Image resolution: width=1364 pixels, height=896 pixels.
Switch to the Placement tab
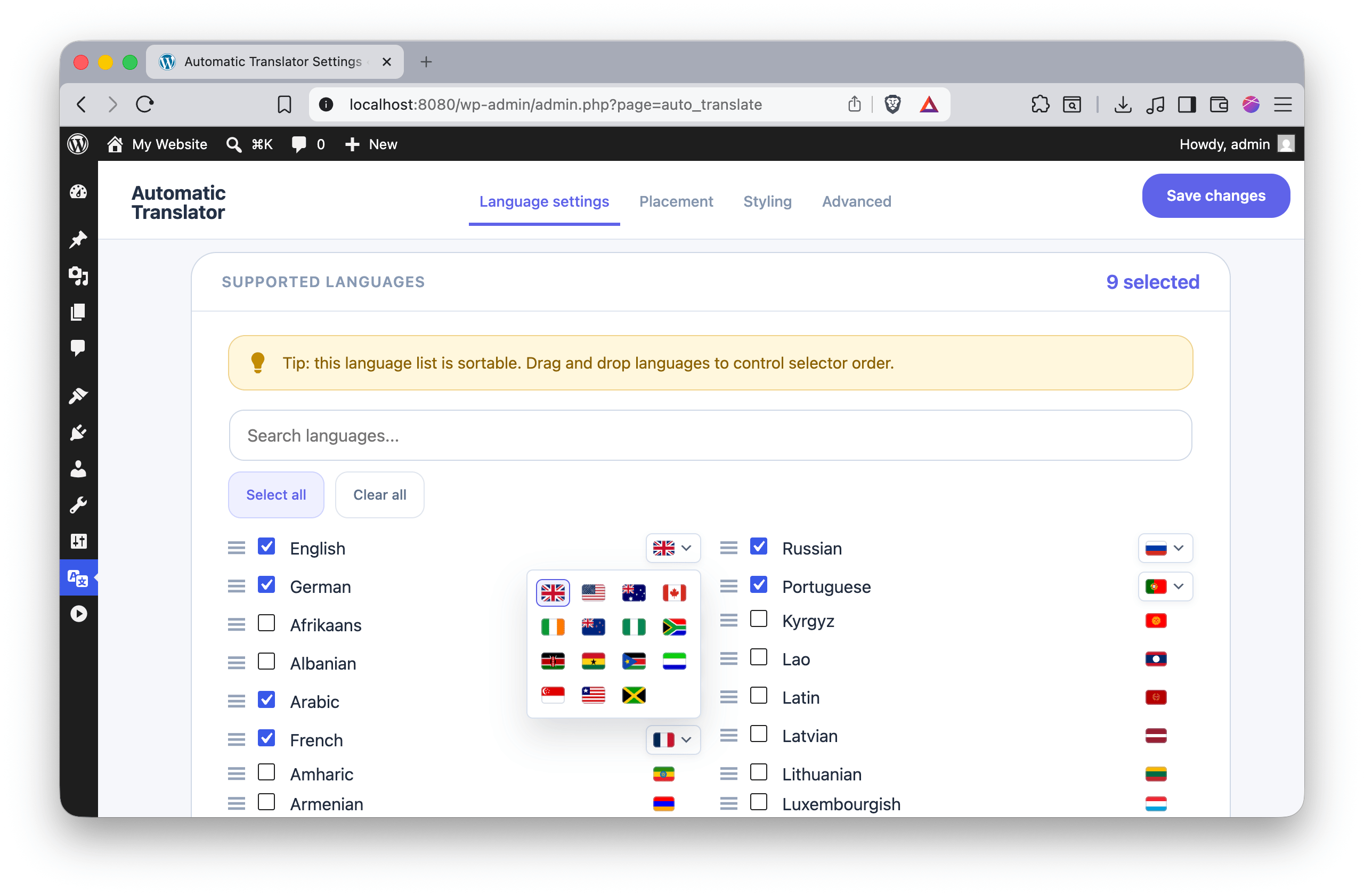tap(676, 202)
